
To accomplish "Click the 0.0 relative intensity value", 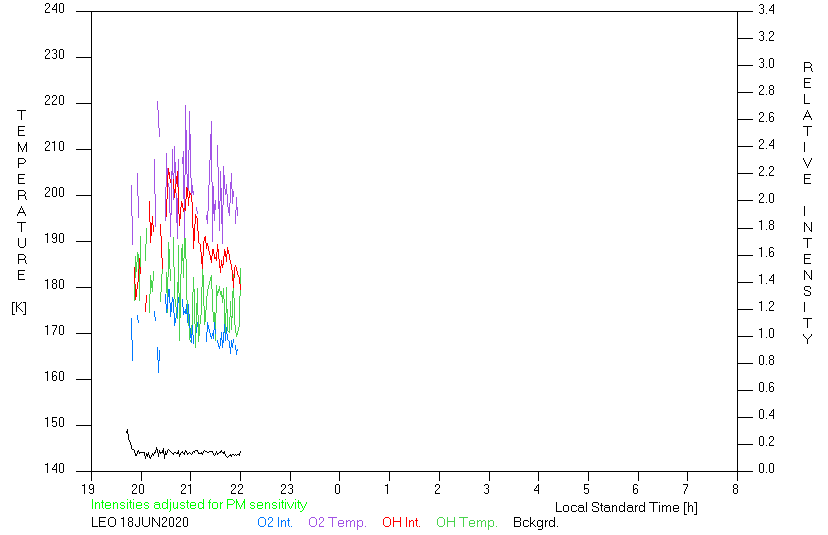I will click(766, 468).
